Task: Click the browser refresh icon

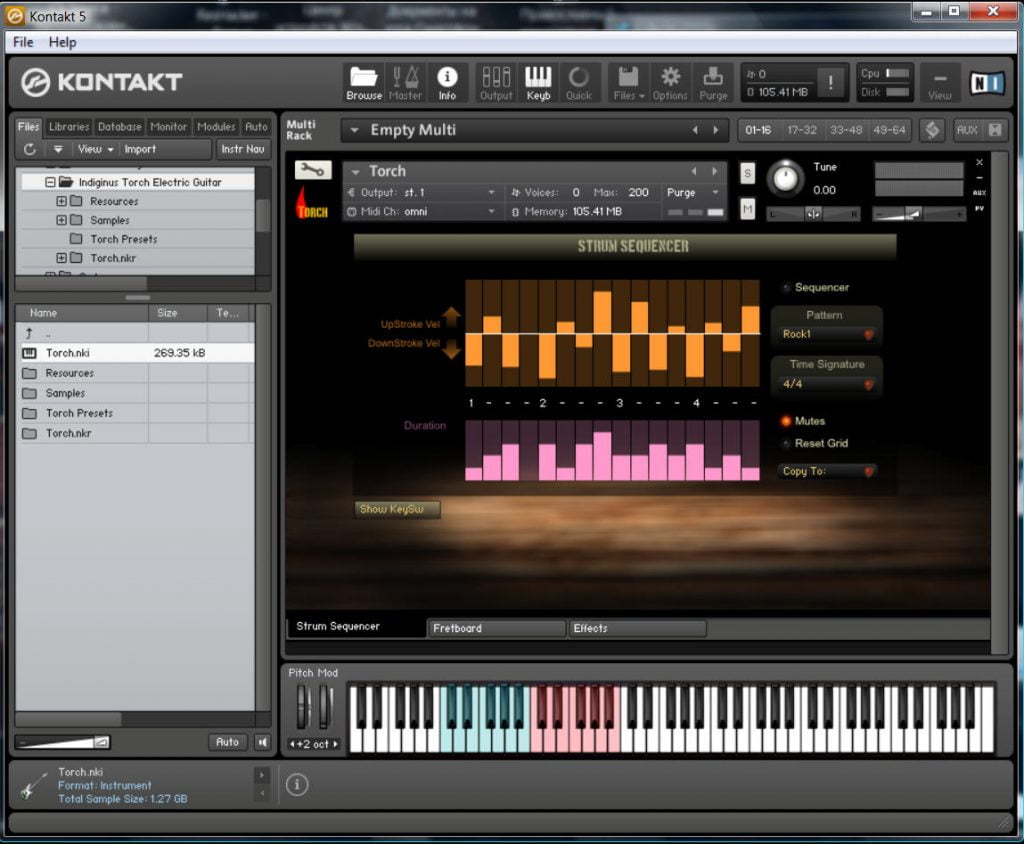Action: [x=29, y=149]
